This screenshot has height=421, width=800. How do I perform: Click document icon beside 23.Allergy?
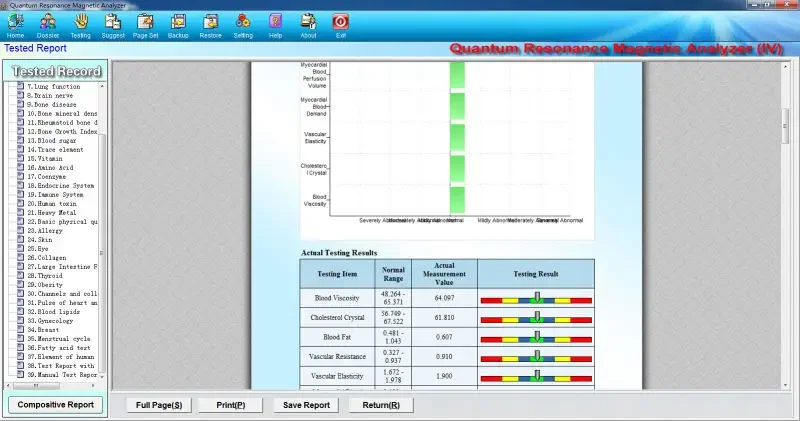20,231
